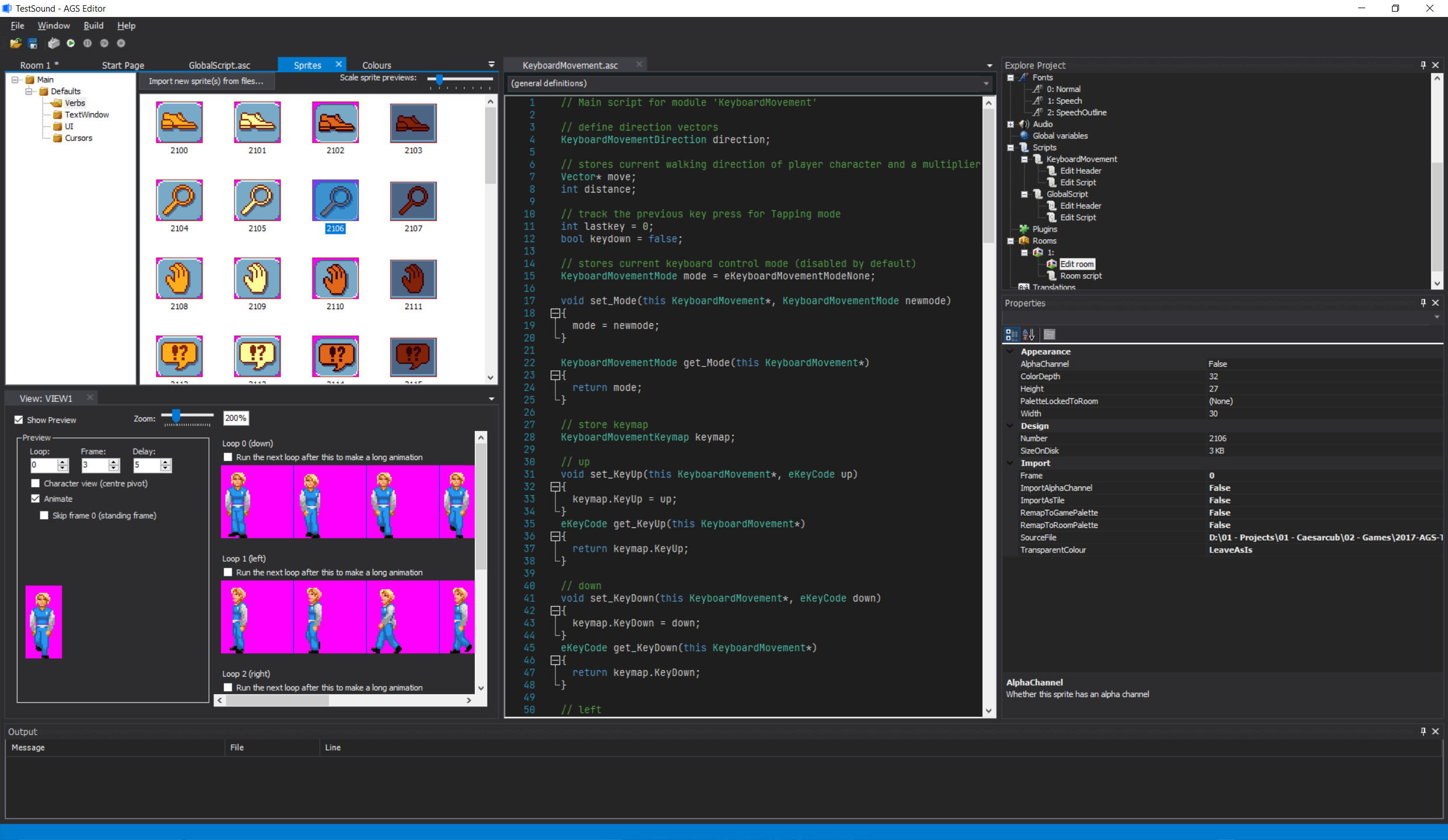This screenshot has width=1448, height=840.
Task: Check run next loop for Loop 1
Action: pyautogui.click(x=228, y=572)
